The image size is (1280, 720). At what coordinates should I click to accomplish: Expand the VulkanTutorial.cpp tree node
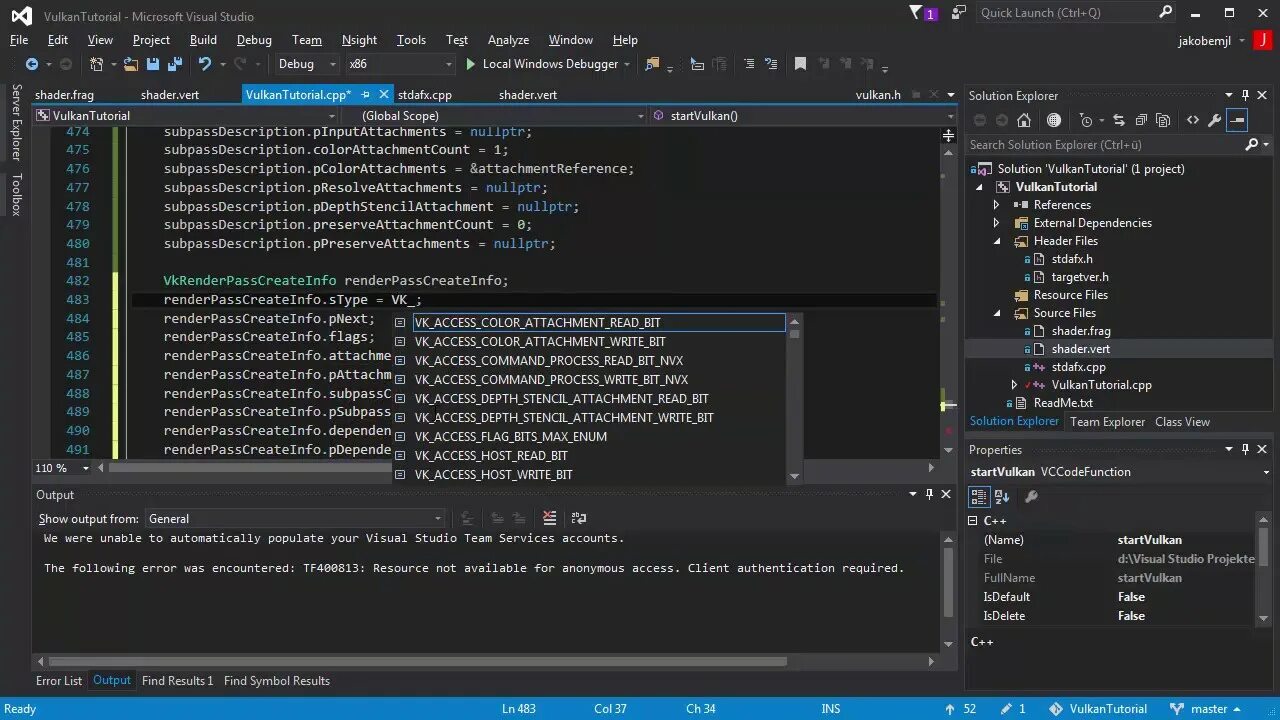click(1014, 385)
